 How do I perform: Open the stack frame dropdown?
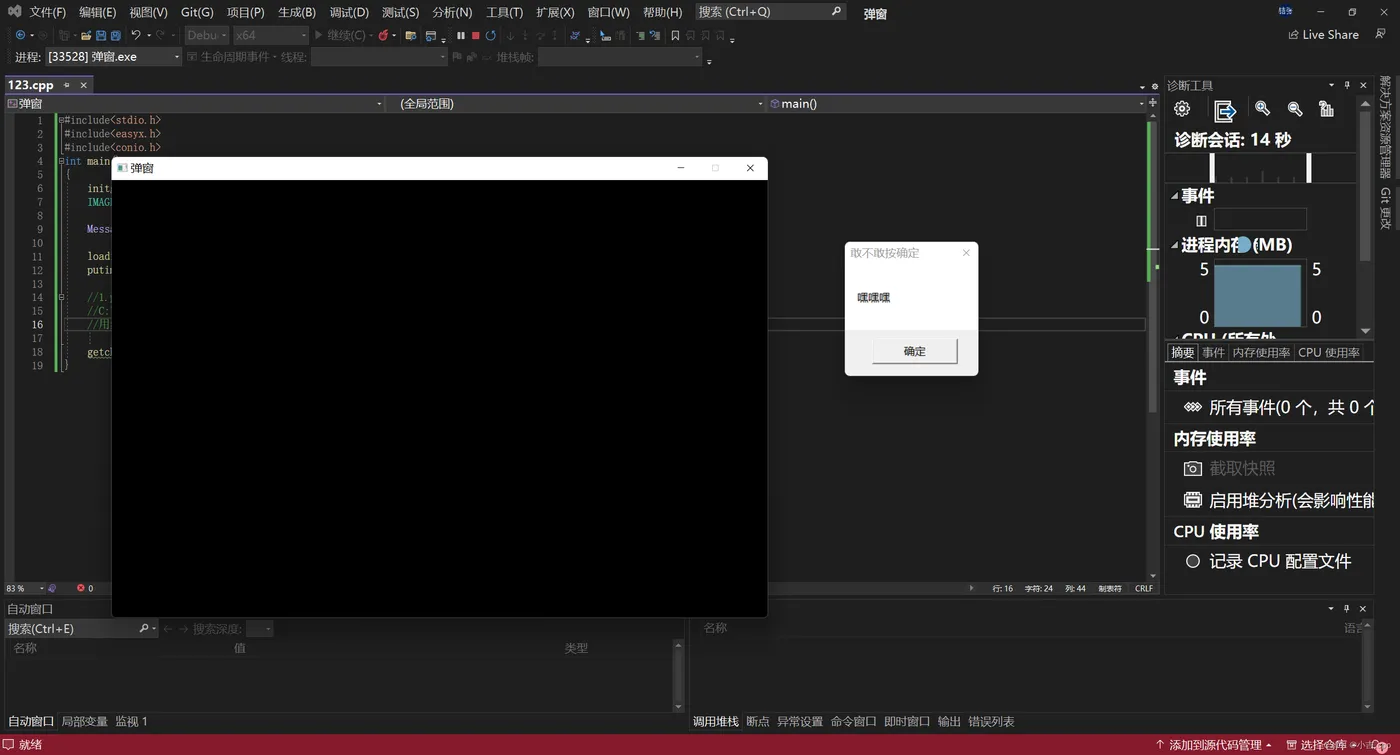pyautogui.click(x=620, y=57)
